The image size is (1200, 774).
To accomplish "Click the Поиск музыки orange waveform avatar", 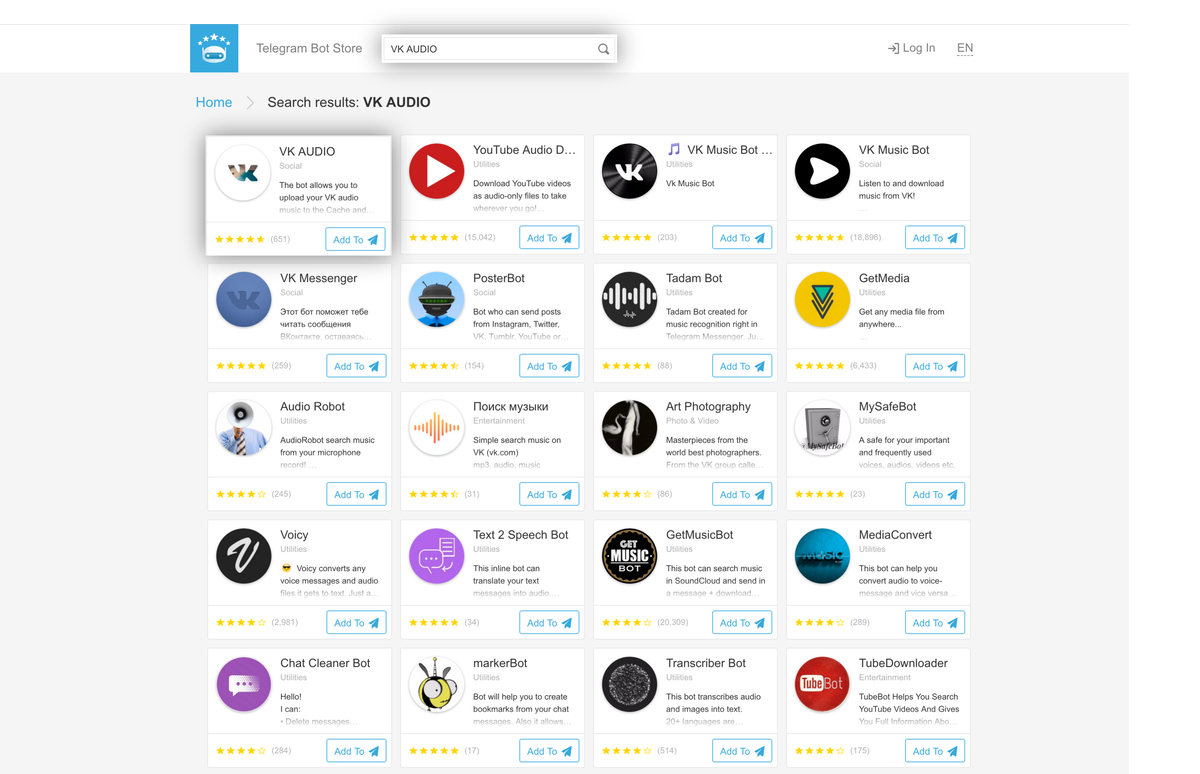I will click(x=436, y=427).
